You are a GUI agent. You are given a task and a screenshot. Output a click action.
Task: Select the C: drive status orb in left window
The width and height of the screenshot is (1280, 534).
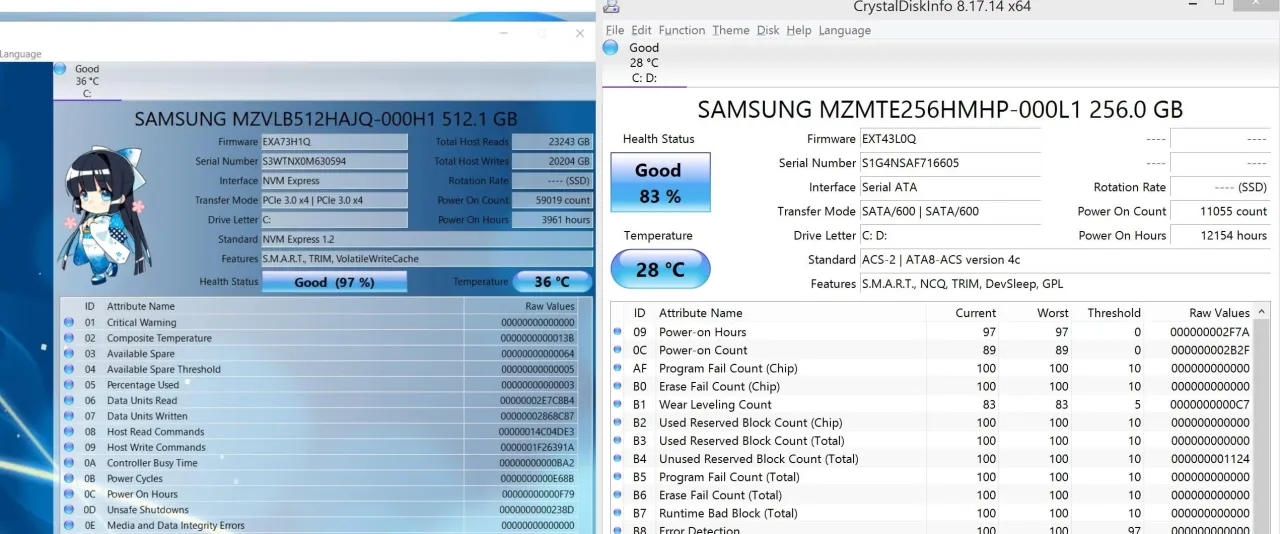tap(59, 69)
